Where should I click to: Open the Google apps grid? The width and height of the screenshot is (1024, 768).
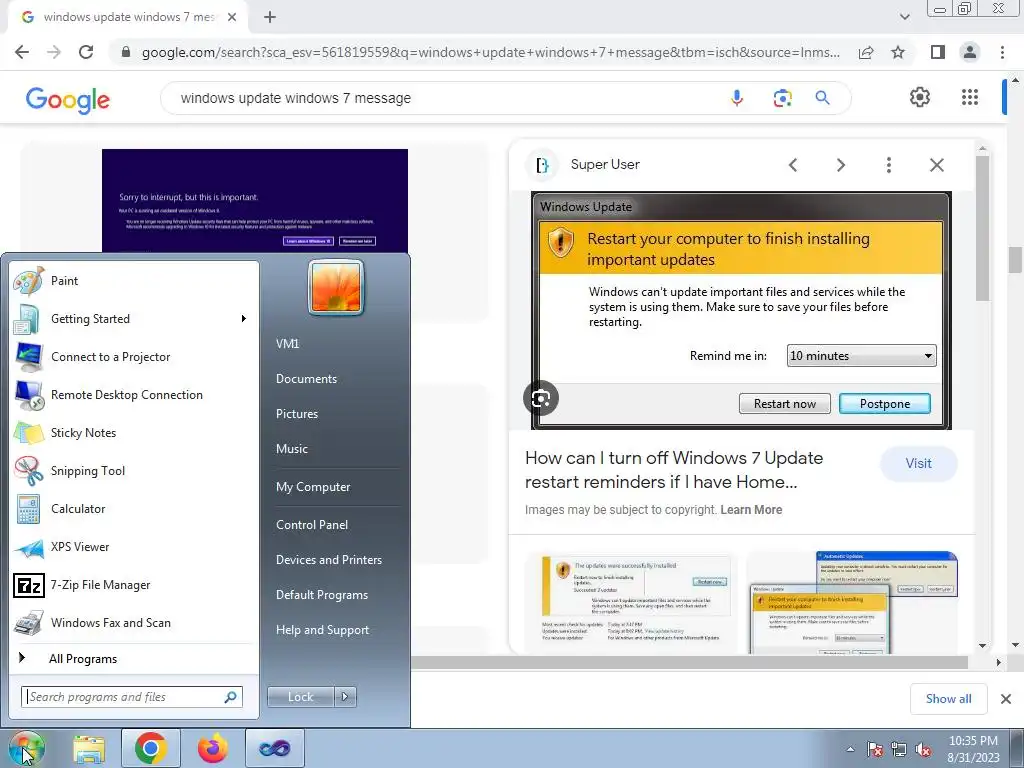(970, 97)
